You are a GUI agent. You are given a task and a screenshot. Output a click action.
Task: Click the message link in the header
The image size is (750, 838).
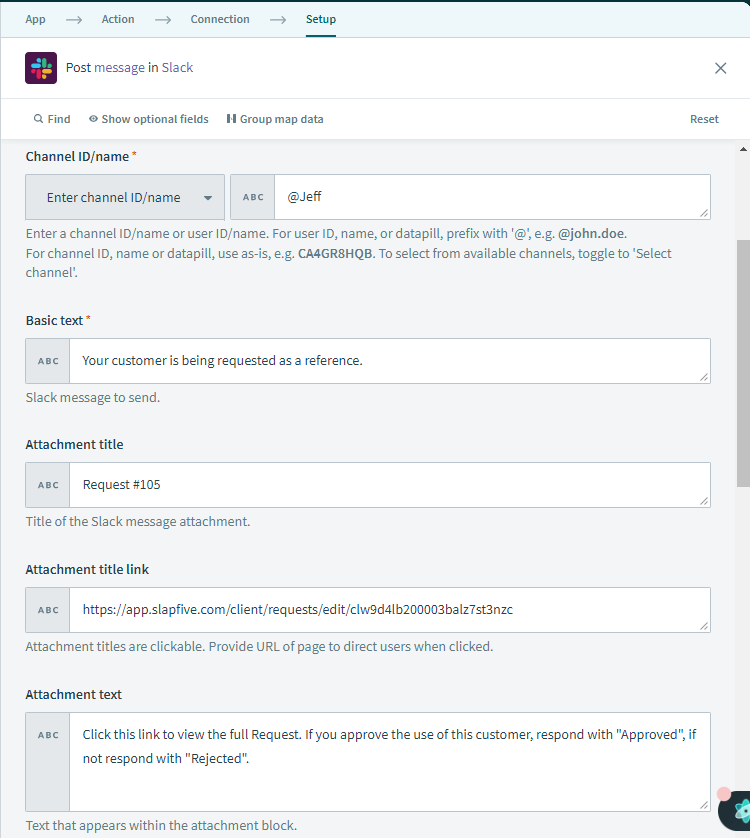[119, 68]
